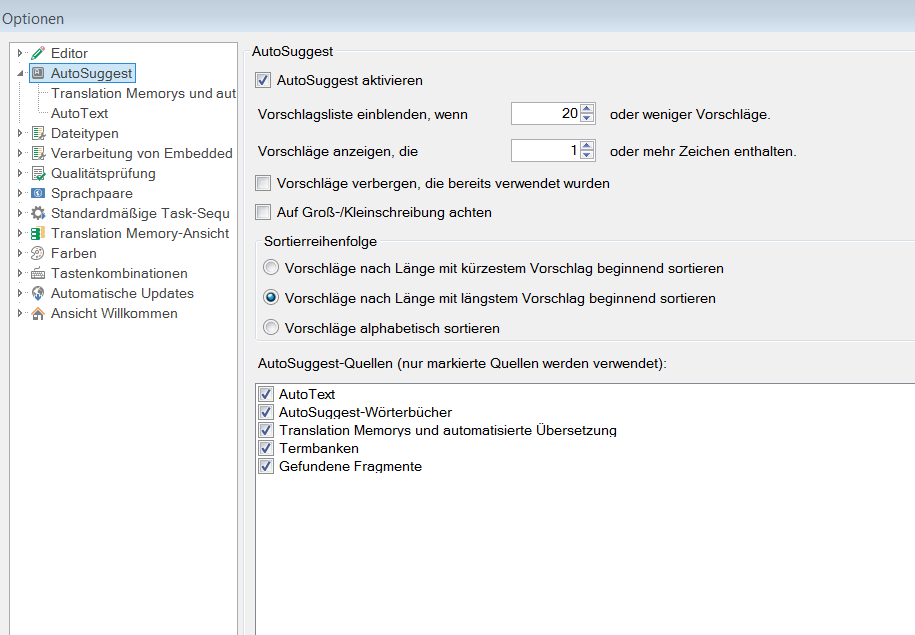The image size is (915, 635).
Task: Expand the Dateitypen tree node
Action: coord(20,133)
